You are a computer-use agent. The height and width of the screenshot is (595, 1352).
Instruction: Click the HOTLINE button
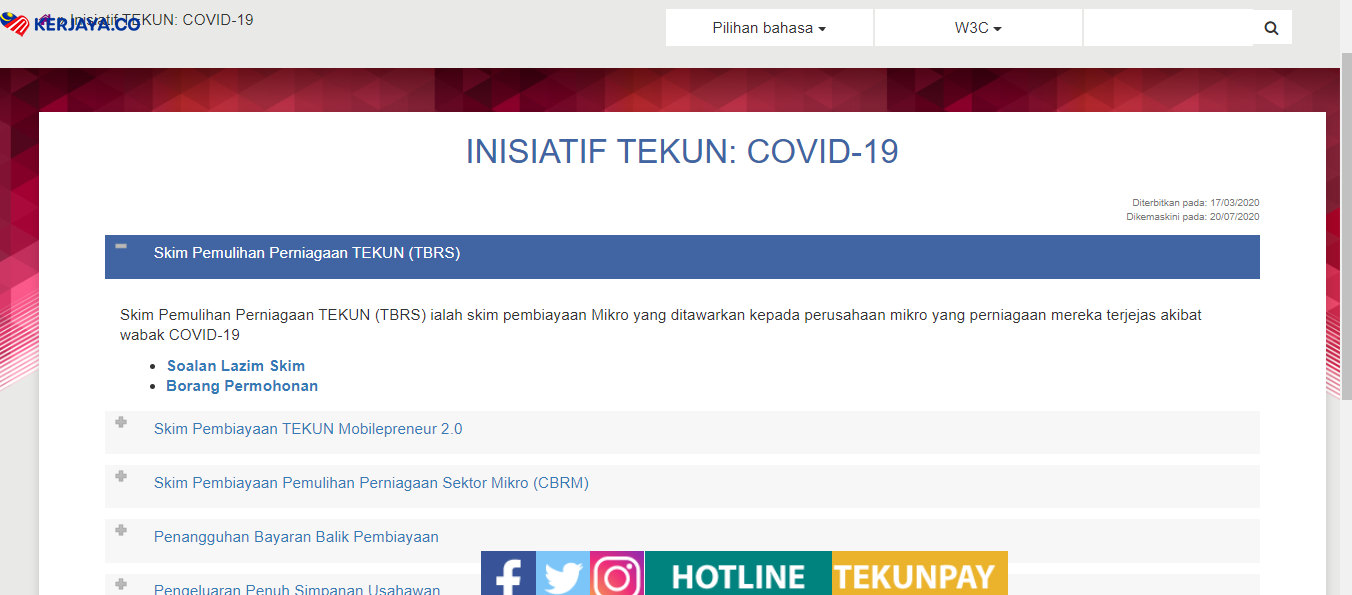[x=738, y=573]
